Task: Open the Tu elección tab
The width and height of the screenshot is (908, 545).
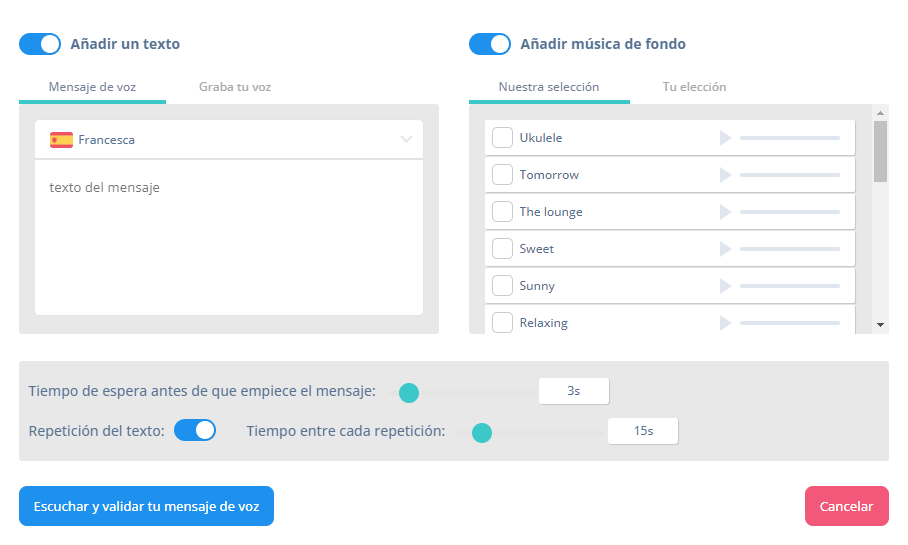Action: (694, 87)
